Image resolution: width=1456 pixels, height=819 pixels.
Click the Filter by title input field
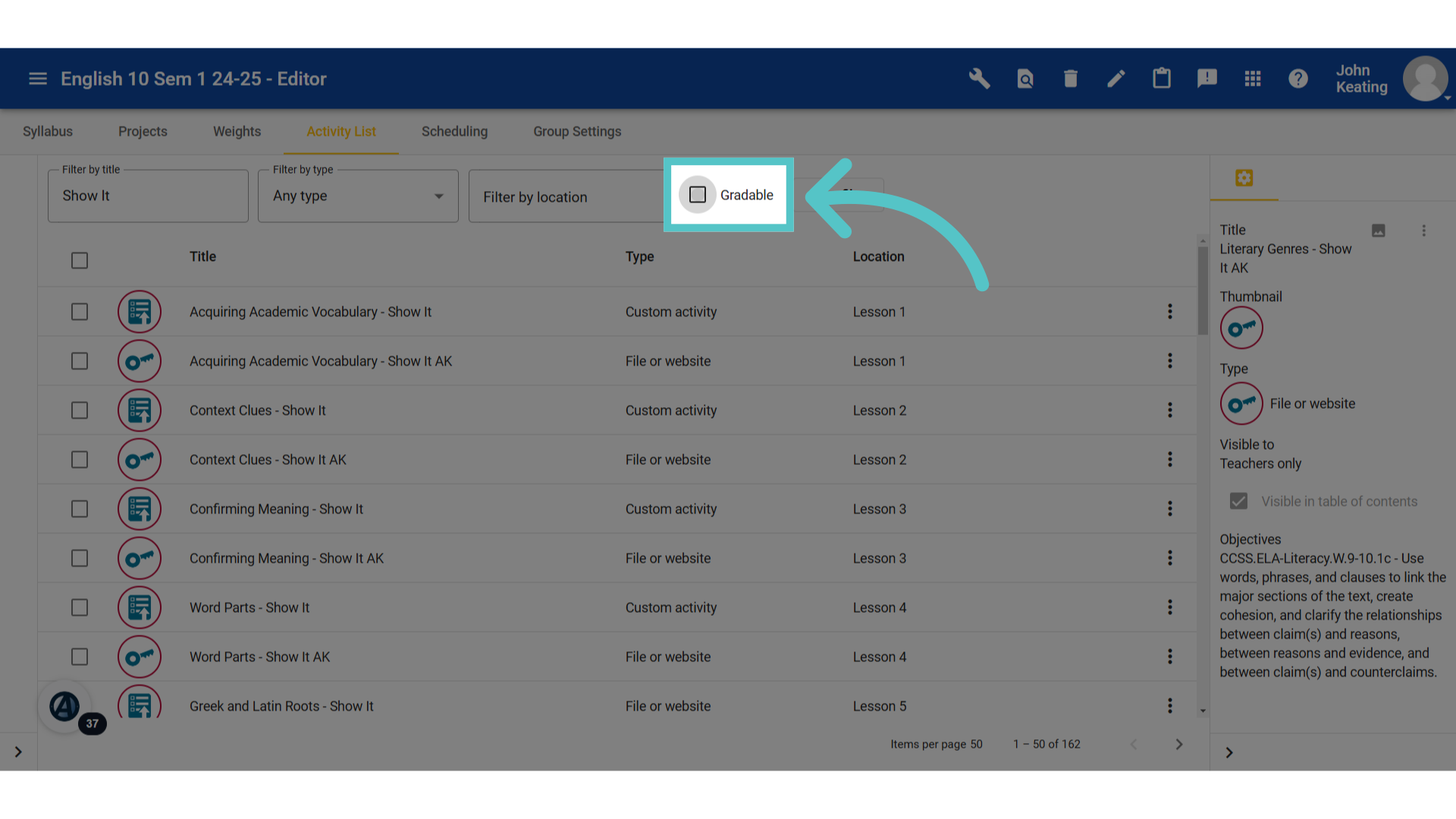point(148,196)
